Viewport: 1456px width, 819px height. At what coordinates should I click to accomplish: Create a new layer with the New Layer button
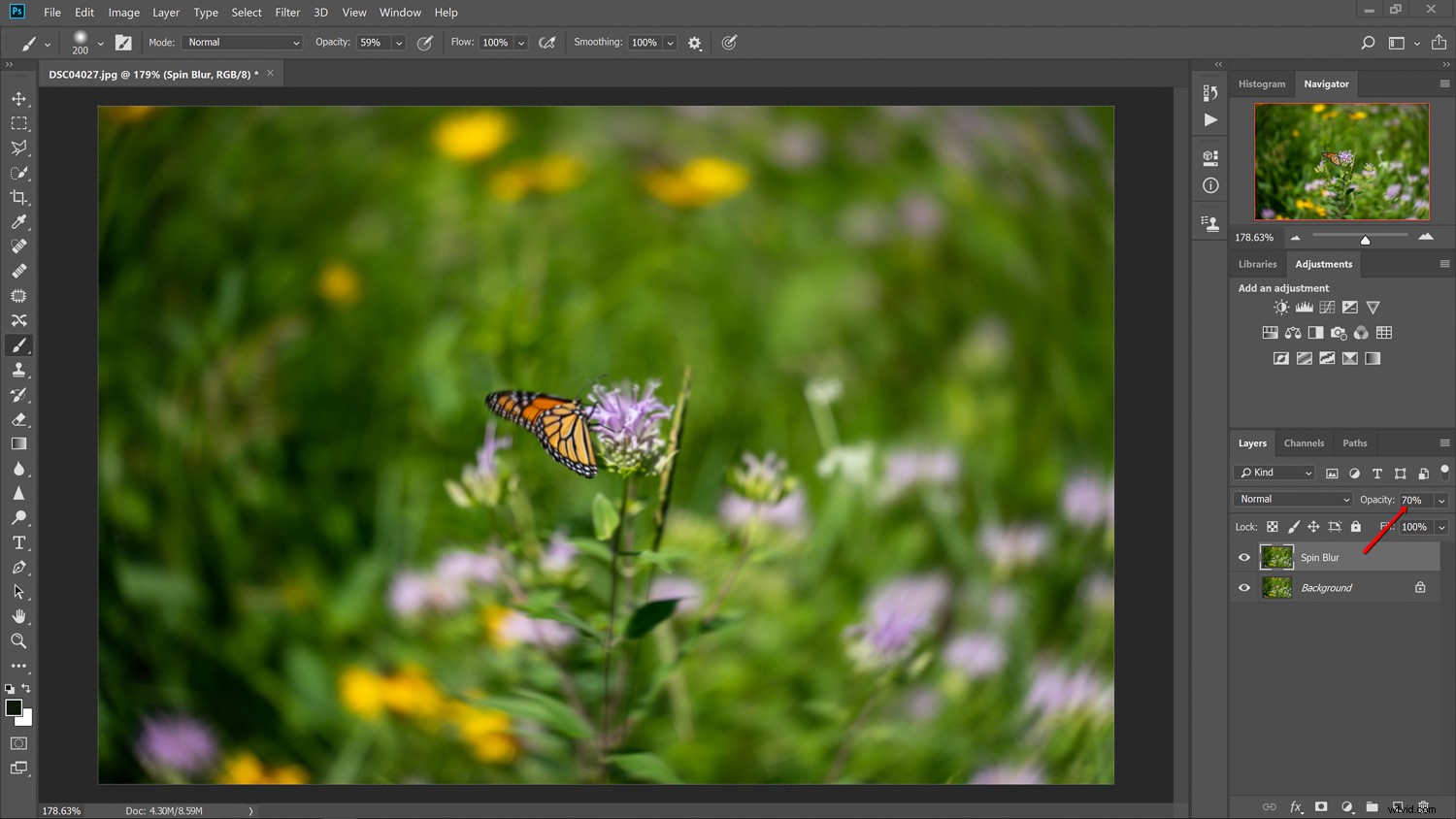tap(1399, 806)
